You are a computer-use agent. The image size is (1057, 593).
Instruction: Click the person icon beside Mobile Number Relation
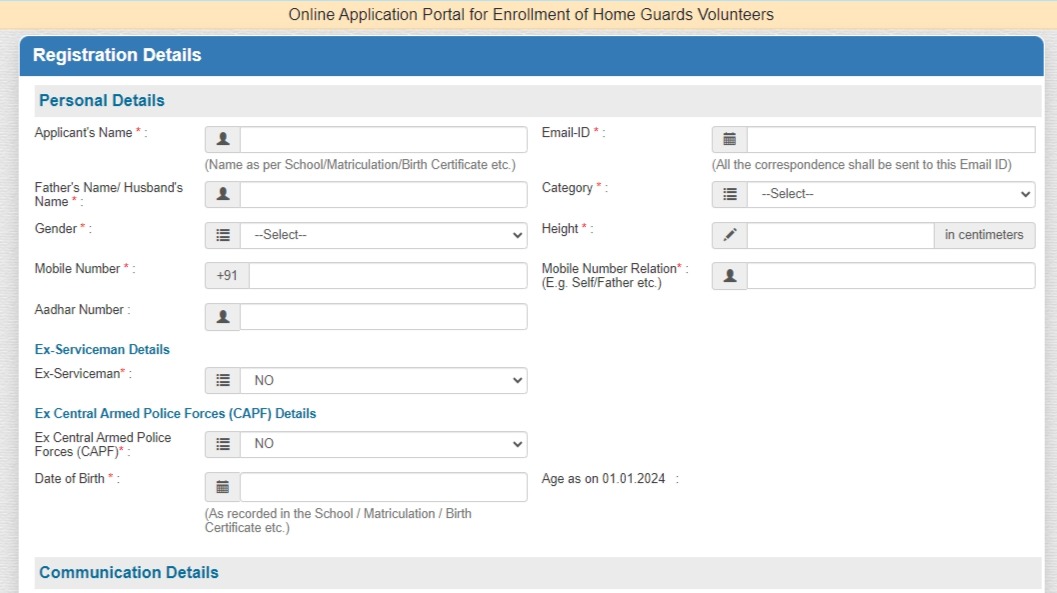[730, 275]
